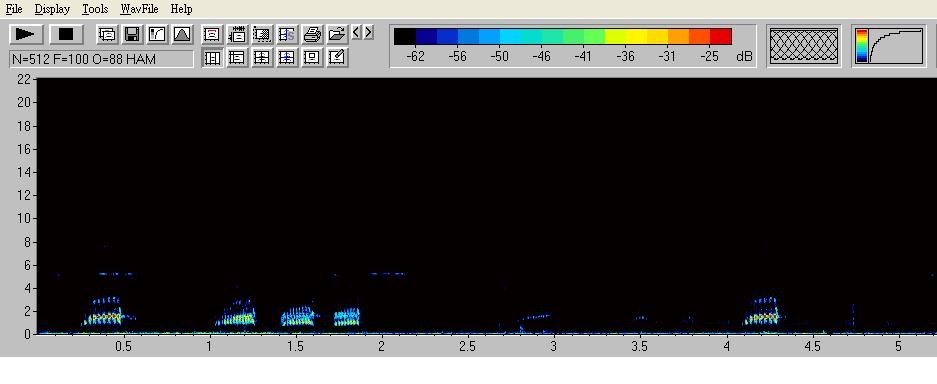Click the right arrow navigation button

pos(369,32)
